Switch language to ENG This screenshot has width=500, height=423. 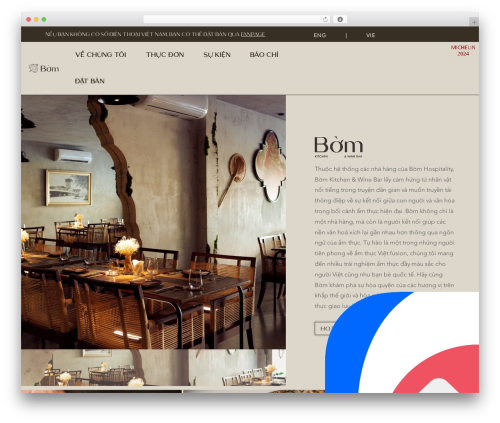tap(320, 35)
